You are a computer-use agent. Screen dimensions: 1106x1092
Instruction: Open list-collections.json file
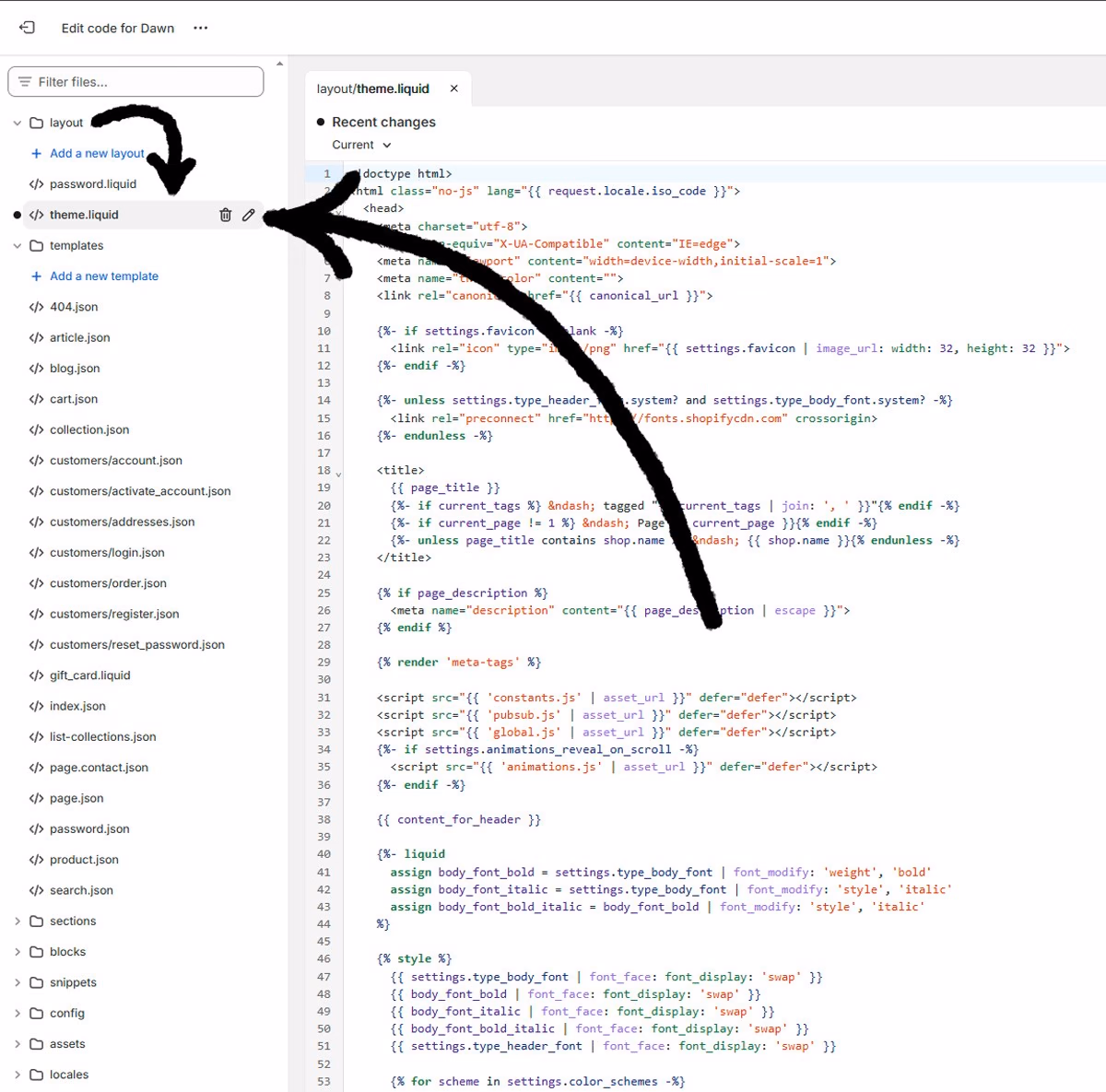click(x=103, y=736)
